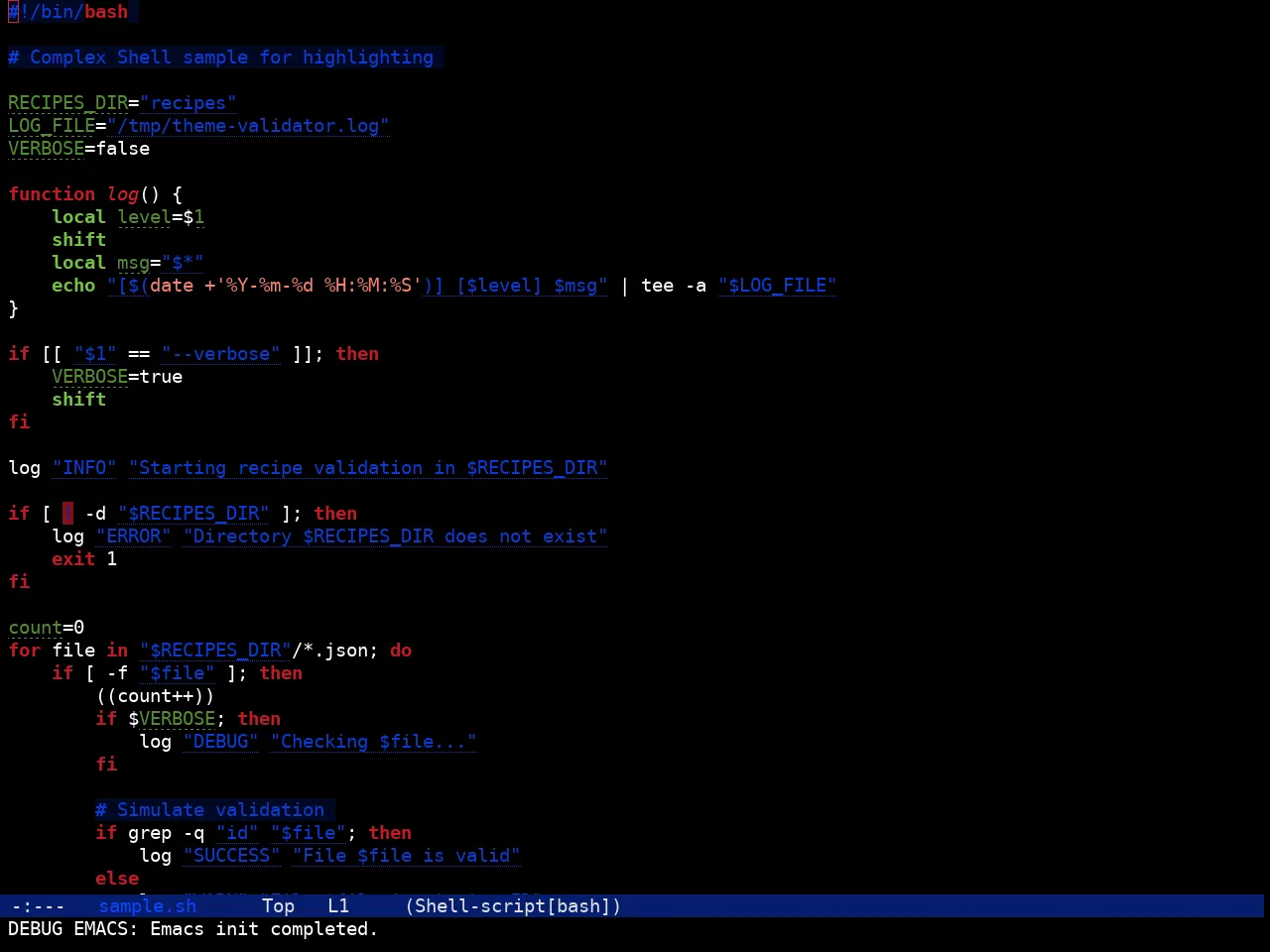Click the closing brace of log function

coord(14,308)
